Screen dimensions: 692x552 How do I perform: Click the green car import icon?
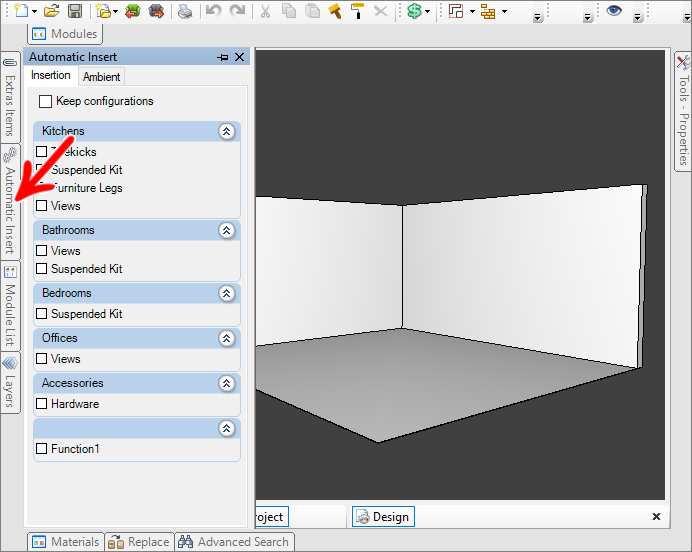click(133, 11)
